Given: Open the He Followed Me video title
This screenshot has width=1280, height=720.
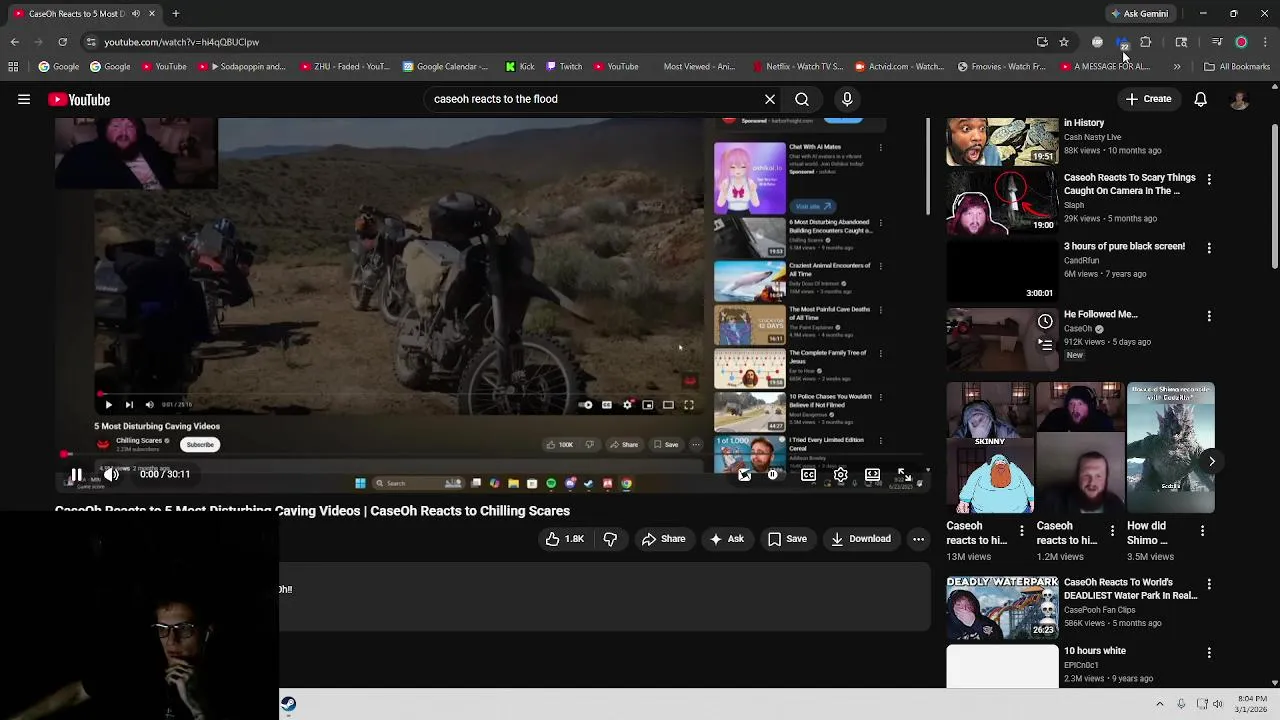Looking at the screenshot, I should [x=1100, y=314].
